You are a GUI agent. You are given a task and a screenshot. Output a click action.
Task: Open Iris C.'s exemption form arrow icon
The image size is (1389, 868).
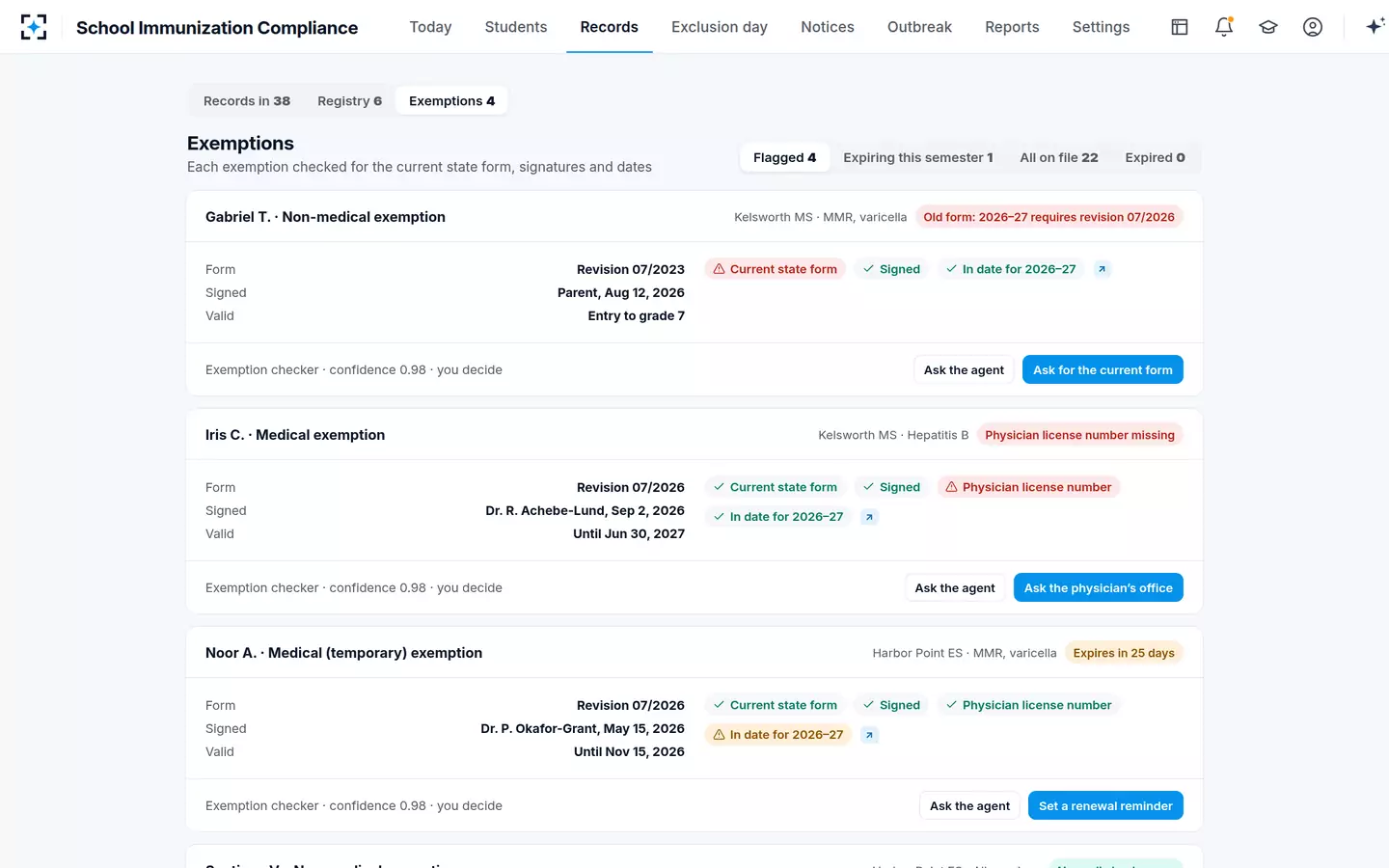coord(869,517)
